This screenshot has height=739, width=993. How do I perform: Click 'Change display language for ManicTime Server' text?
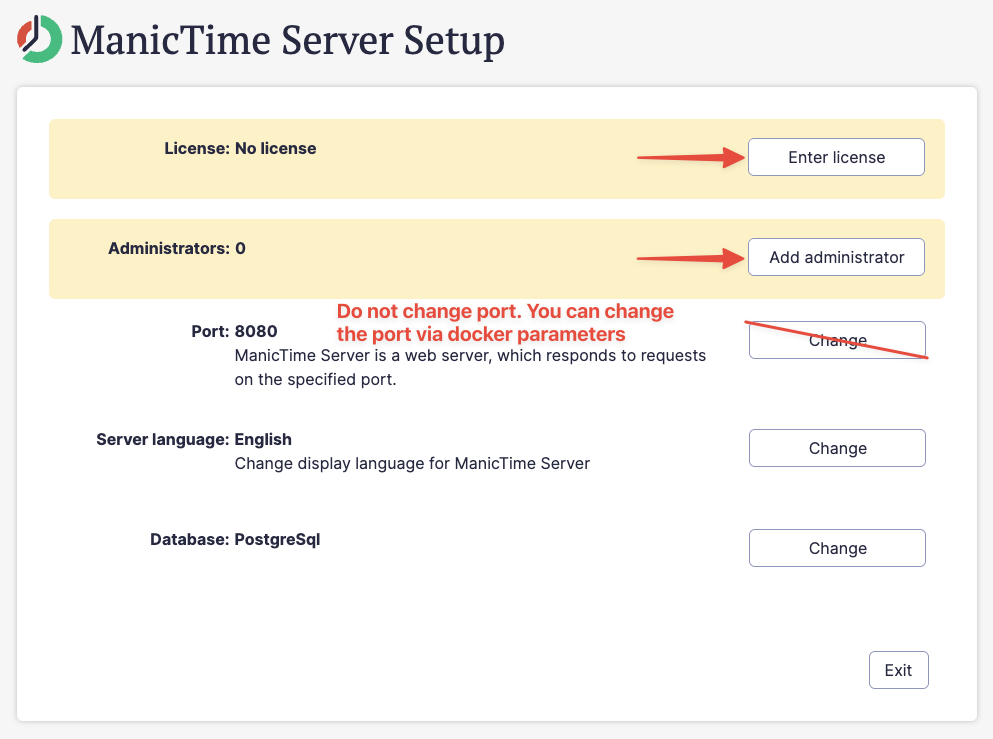(412, 463)
